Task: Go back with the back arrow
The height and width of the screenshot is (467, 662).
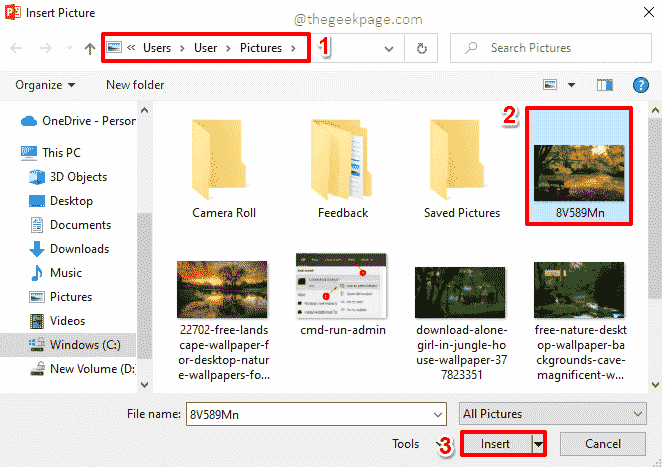Action: [16, 48]
